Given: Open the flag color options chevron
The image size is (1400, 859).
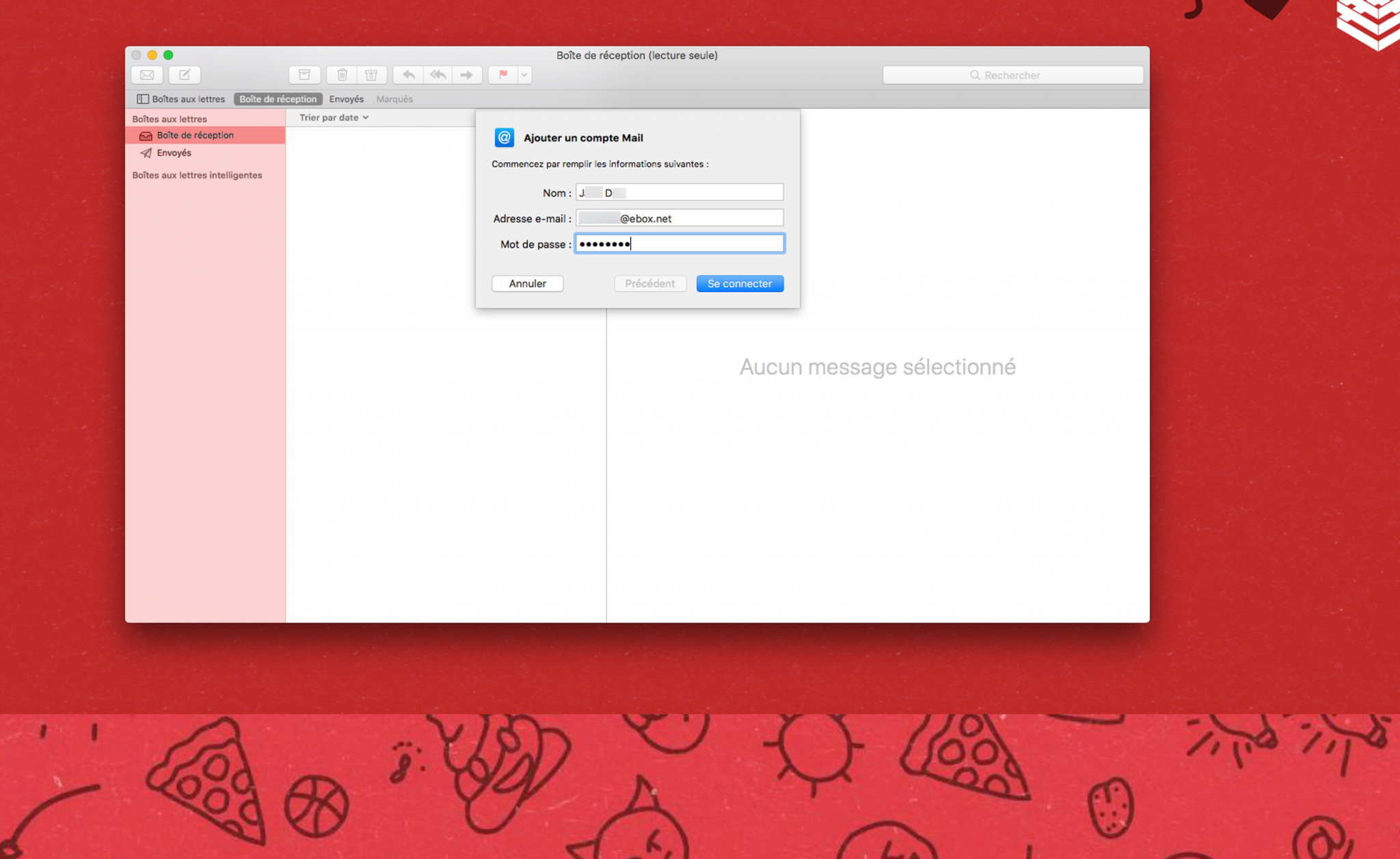Looking at the screenshot, I should point(523,75).
